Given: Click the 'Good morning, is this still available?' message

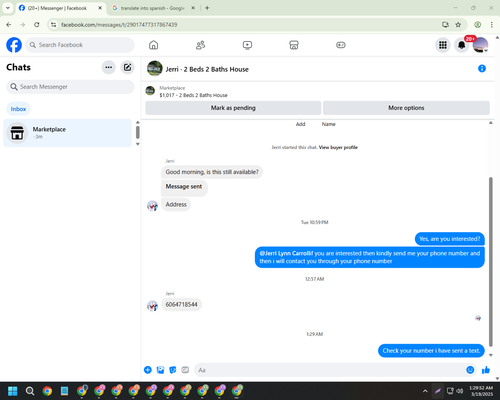Looking at the screenshot, I should point(212,172).
